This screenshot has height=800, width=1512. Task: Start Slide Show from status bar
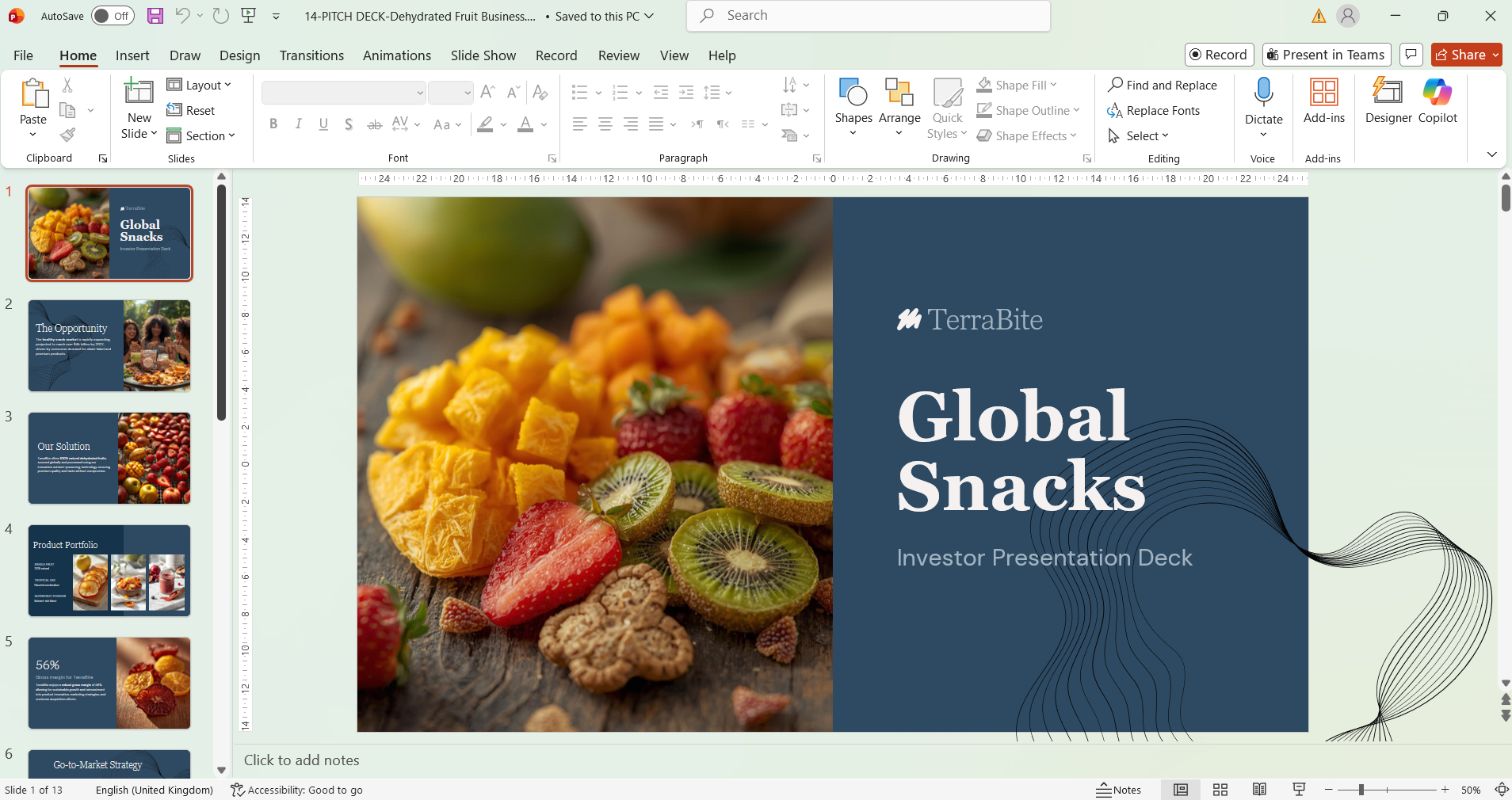pos(1299,790)
